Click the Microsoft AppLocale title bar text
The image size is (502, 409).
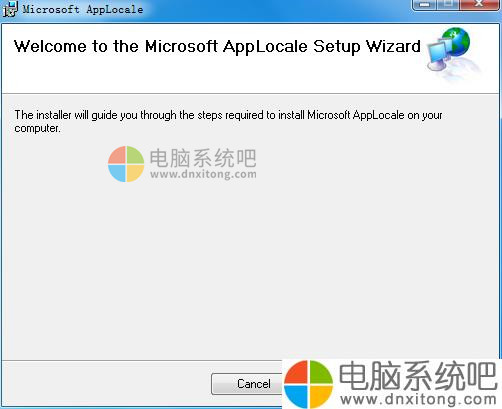click(83, 9)
